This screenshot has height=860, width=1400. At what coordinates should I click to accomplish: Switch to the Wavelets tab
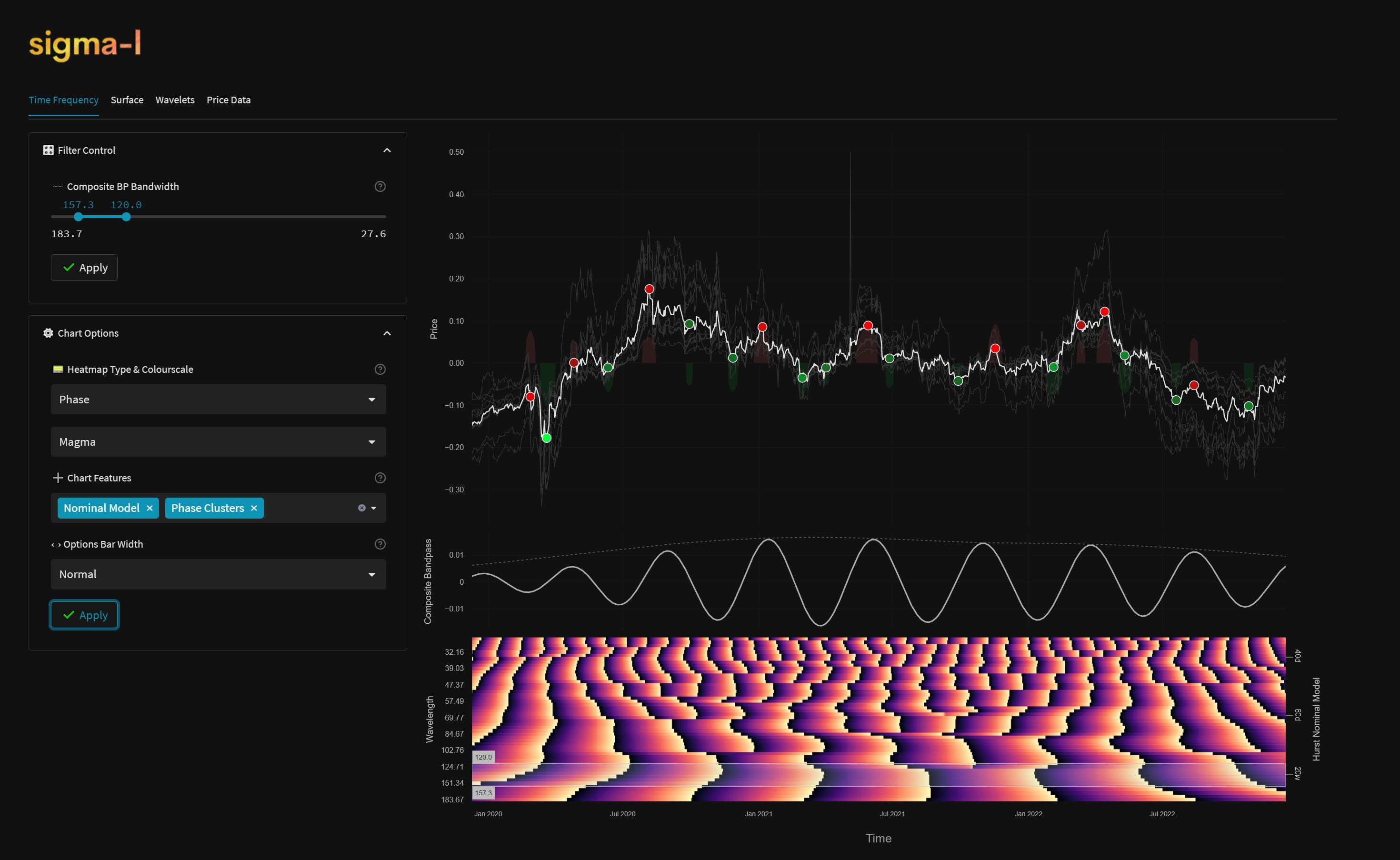coord(175,100)
